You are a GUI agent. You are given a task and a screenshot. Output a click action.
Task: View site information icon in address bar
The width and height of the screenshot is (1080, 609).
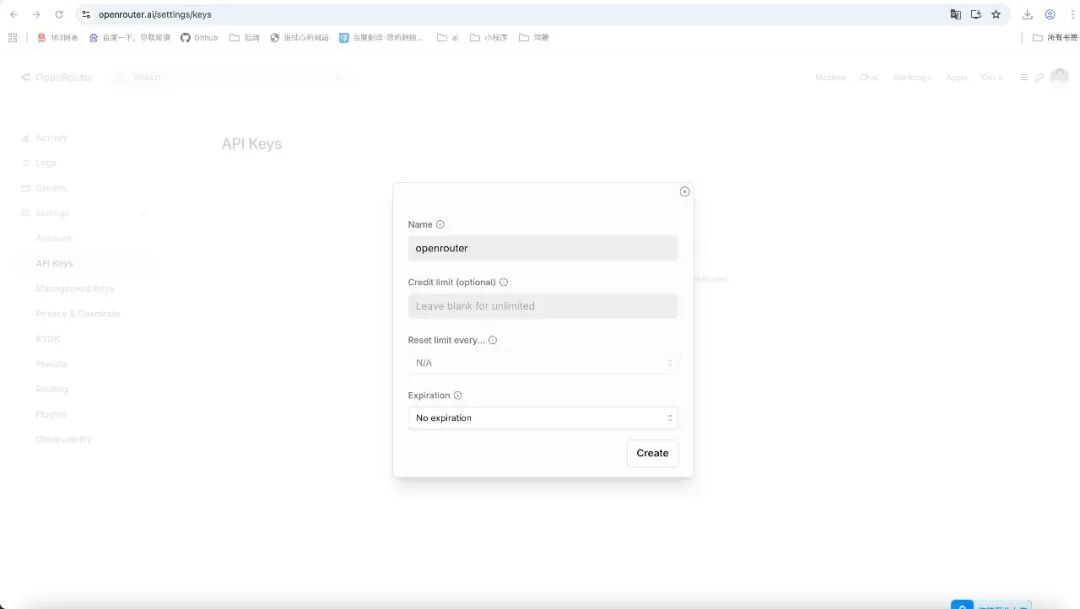tap(86, 14)
